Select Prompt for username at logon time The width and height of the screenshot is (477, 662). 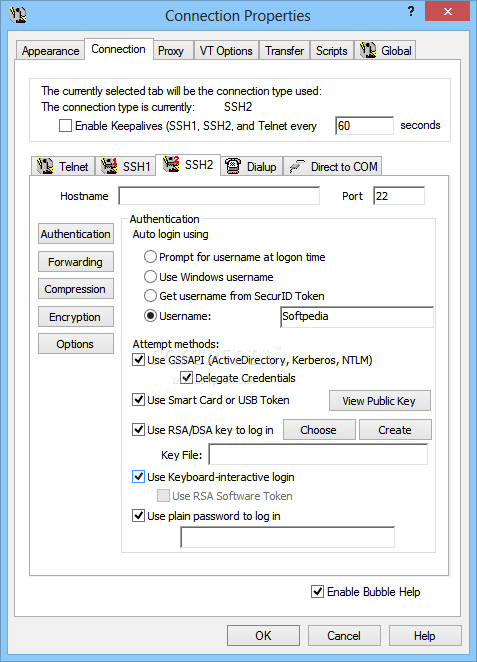click(x=150, y=257)
